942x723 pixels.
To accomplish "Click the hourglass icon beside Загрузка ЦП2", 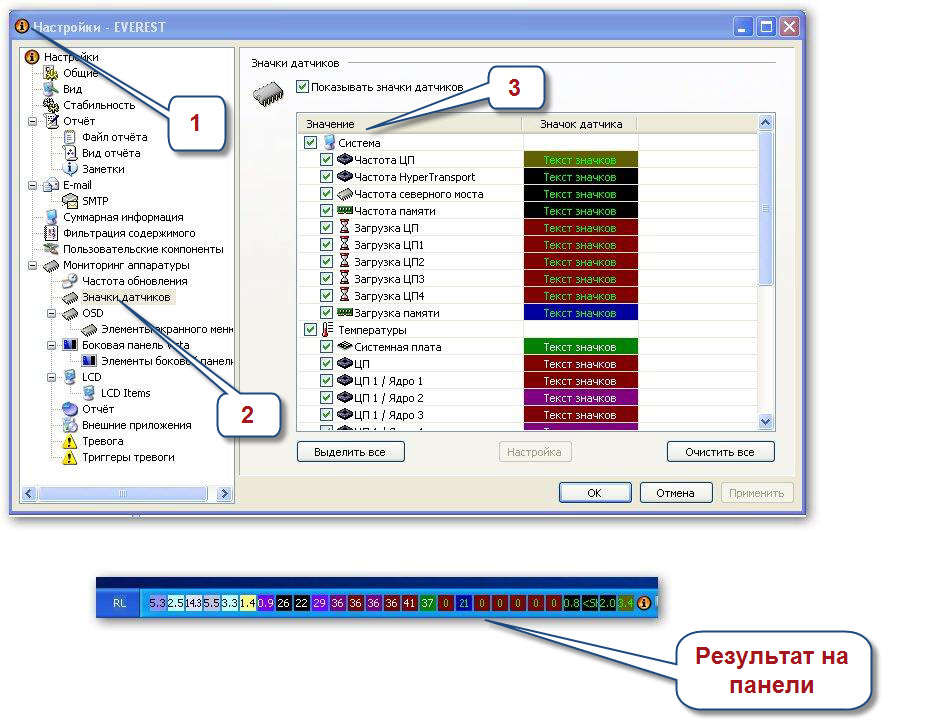I will [x=344, y=261].
